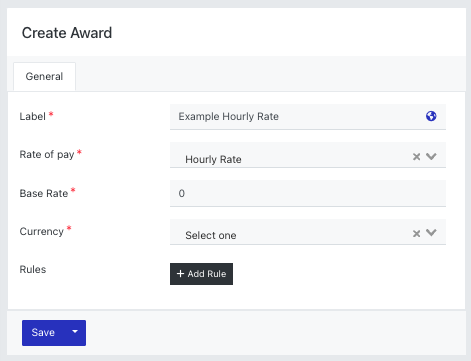Click the 'Rate of pay' field caption

pyautogui.click(x=47, y=155)
